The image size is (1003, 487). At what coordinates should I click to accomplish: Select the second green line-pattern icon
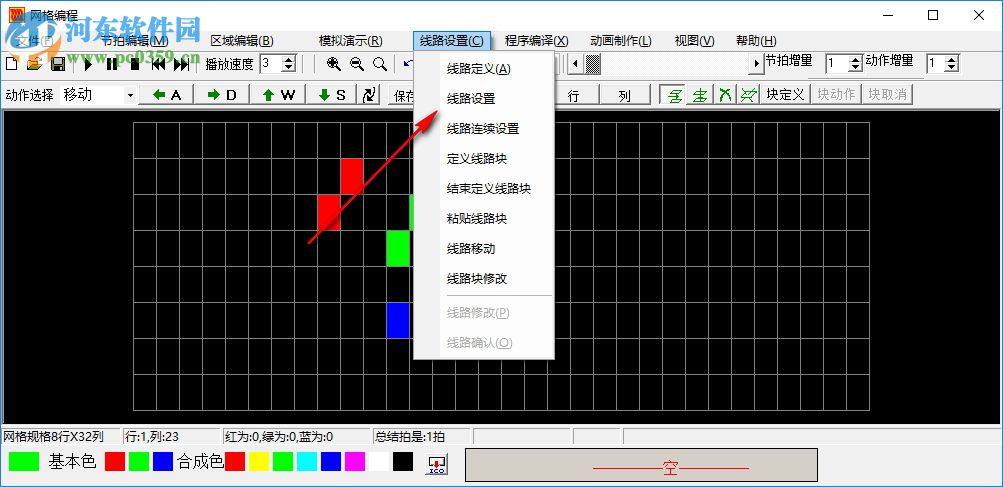point(701,95)
